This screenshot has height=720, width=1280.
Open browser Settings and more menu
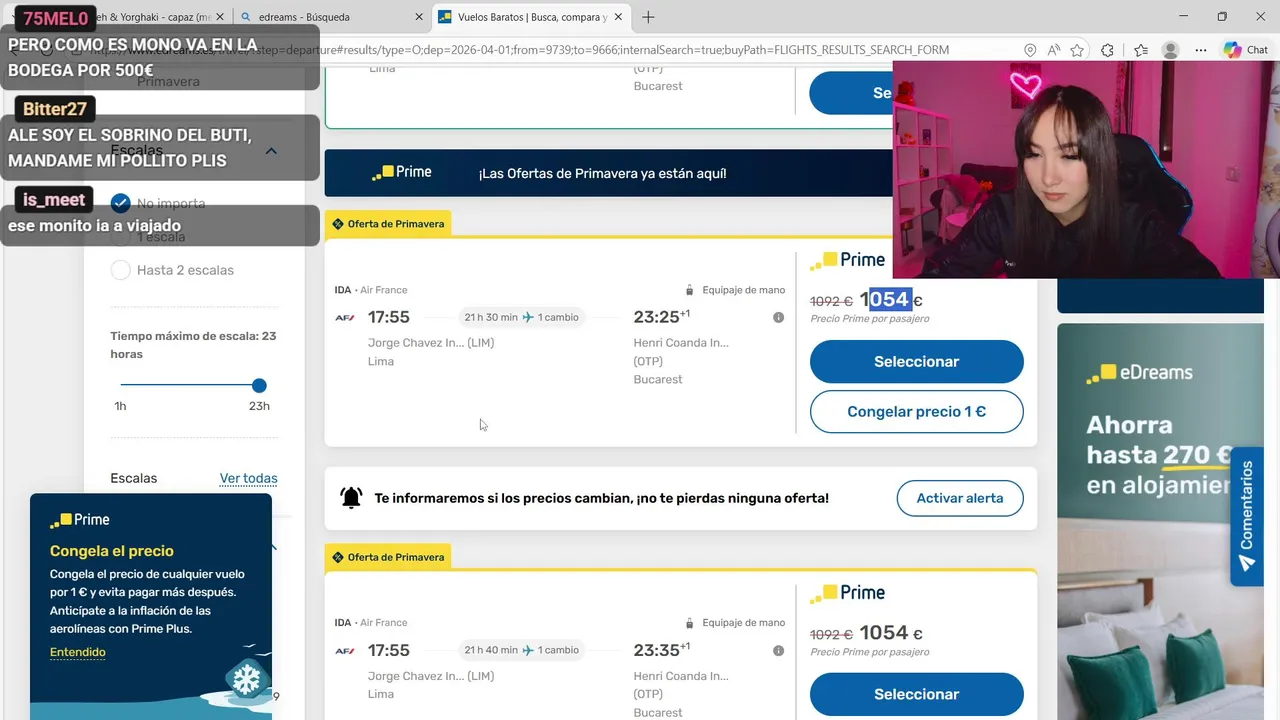[1201, 50]
